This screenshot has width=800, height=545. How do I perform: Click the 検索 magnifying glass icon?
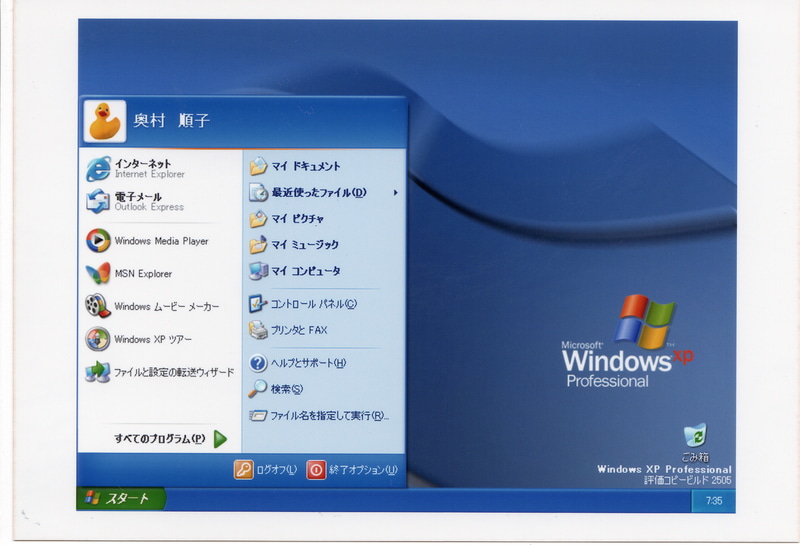(x=258, y=389)
